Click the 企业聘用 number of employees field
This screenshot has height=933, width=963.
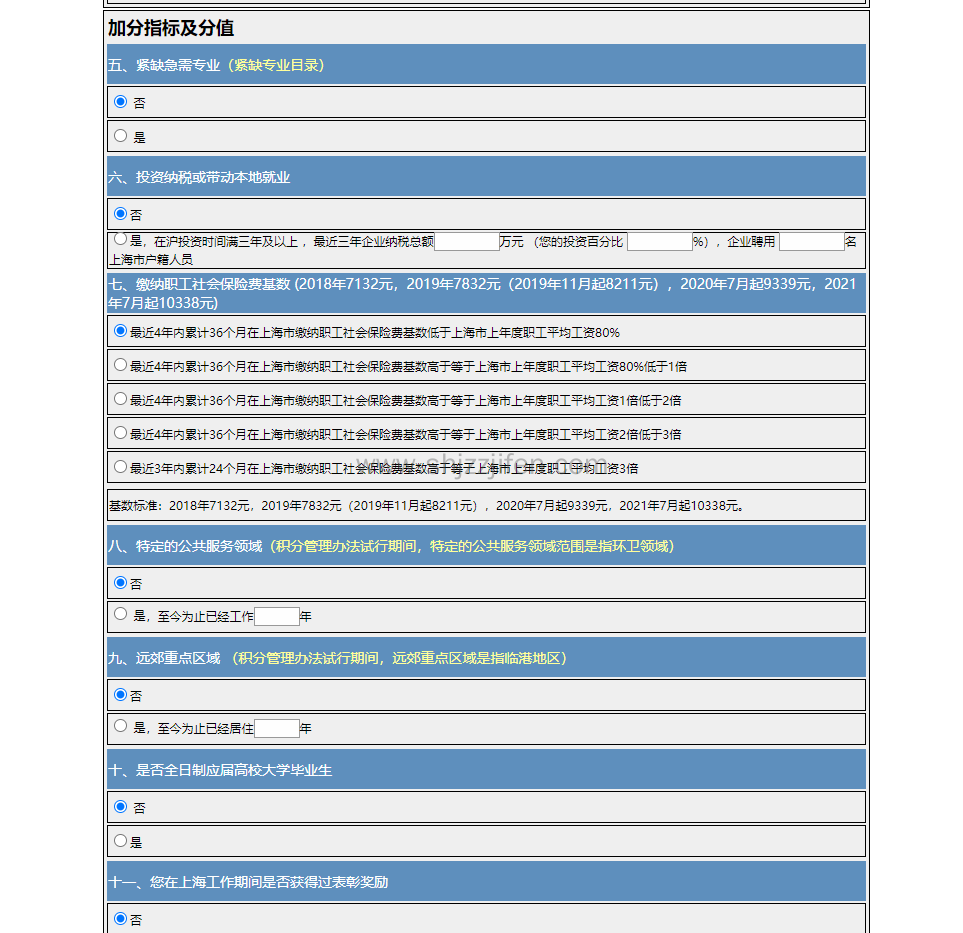coord(811,242)
